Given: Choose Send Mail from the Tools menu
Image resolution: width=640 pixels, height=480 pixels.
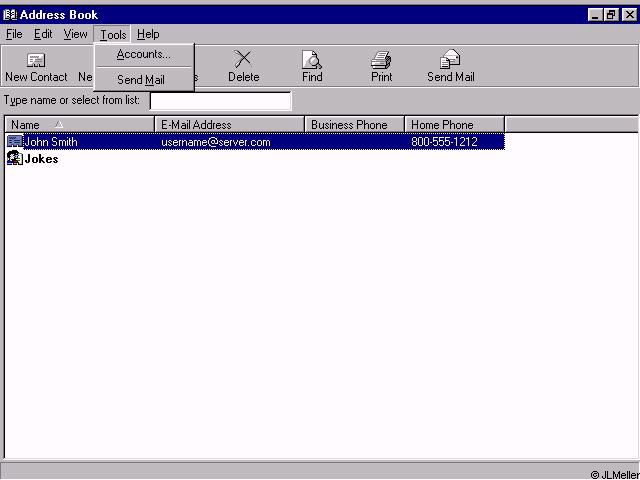Looking at the screenshot, I should [x=141, y=80].
